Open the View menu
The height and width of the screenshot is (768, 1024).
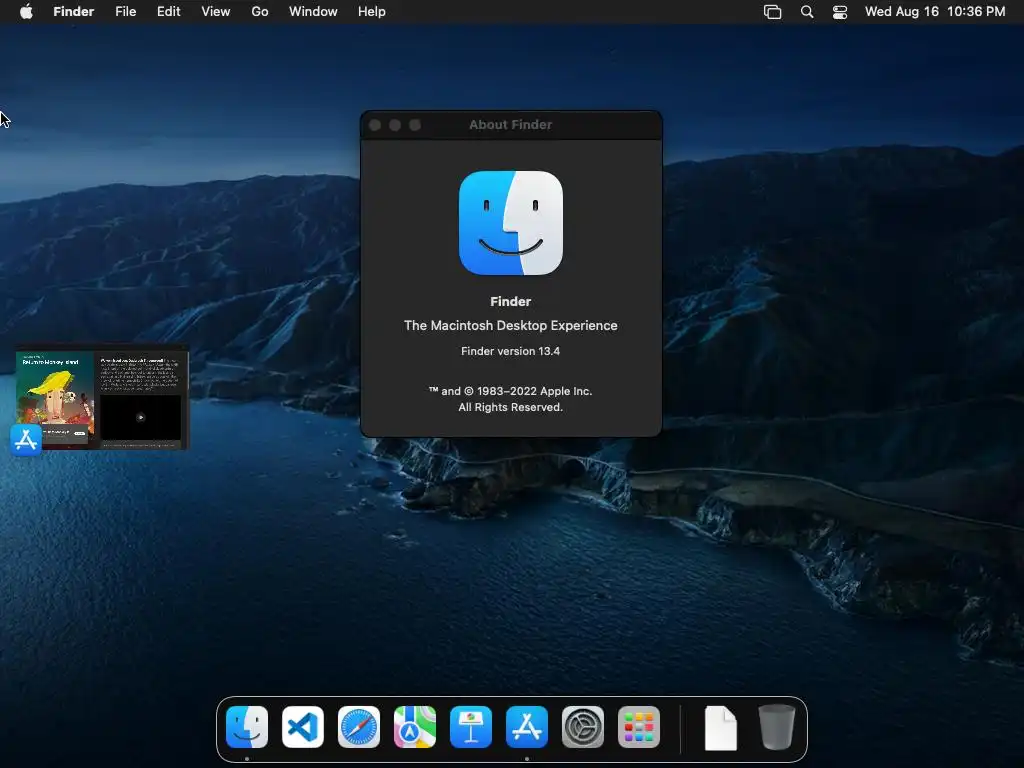tap(216, 12)
